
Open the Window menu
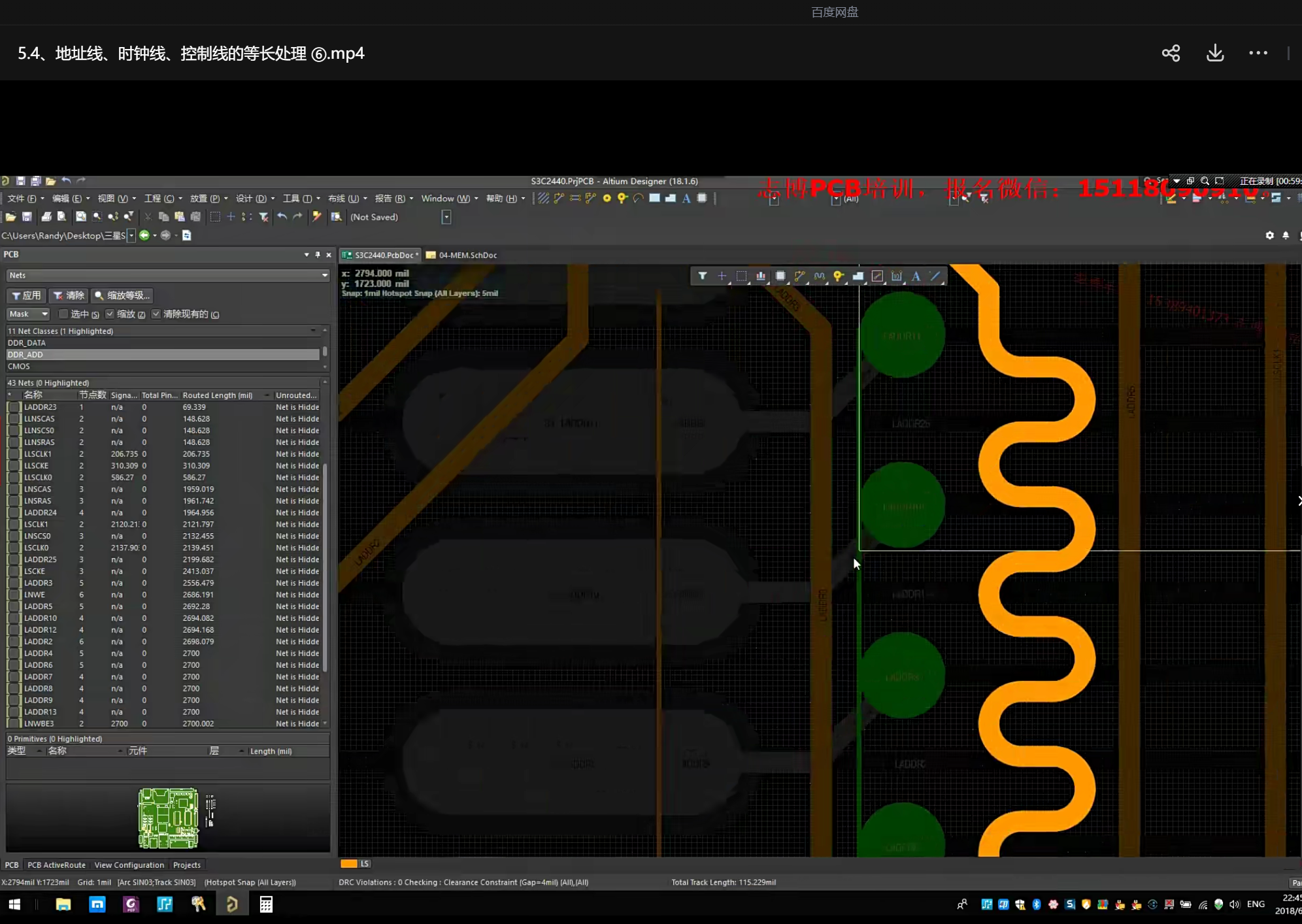449,199
